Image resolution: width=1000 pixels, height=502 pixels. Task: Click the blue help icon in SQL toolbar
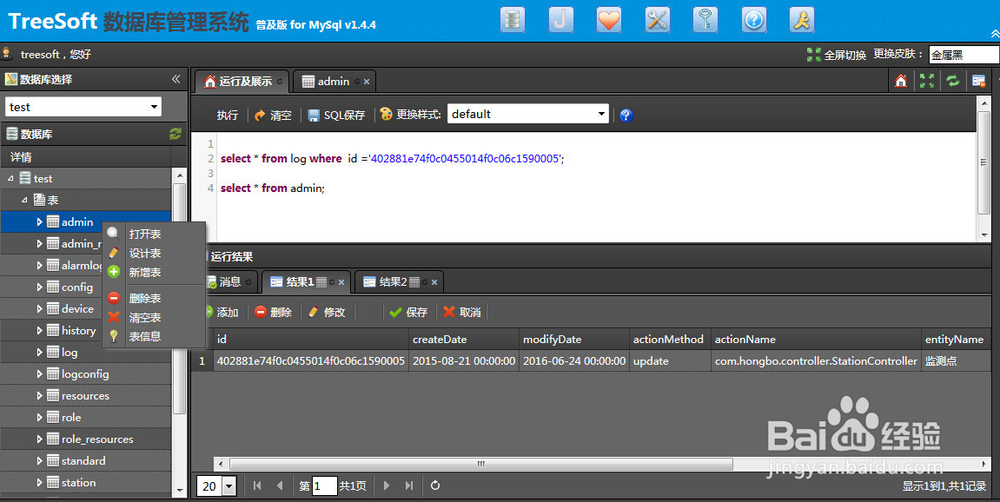point(626,115)
